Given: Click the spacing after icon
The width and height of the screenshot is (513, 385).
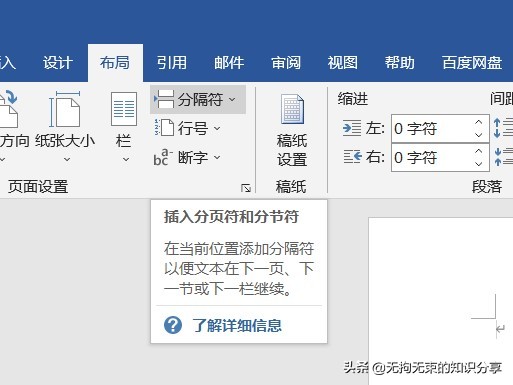Looking at the screenshot, I should point(503,157).
